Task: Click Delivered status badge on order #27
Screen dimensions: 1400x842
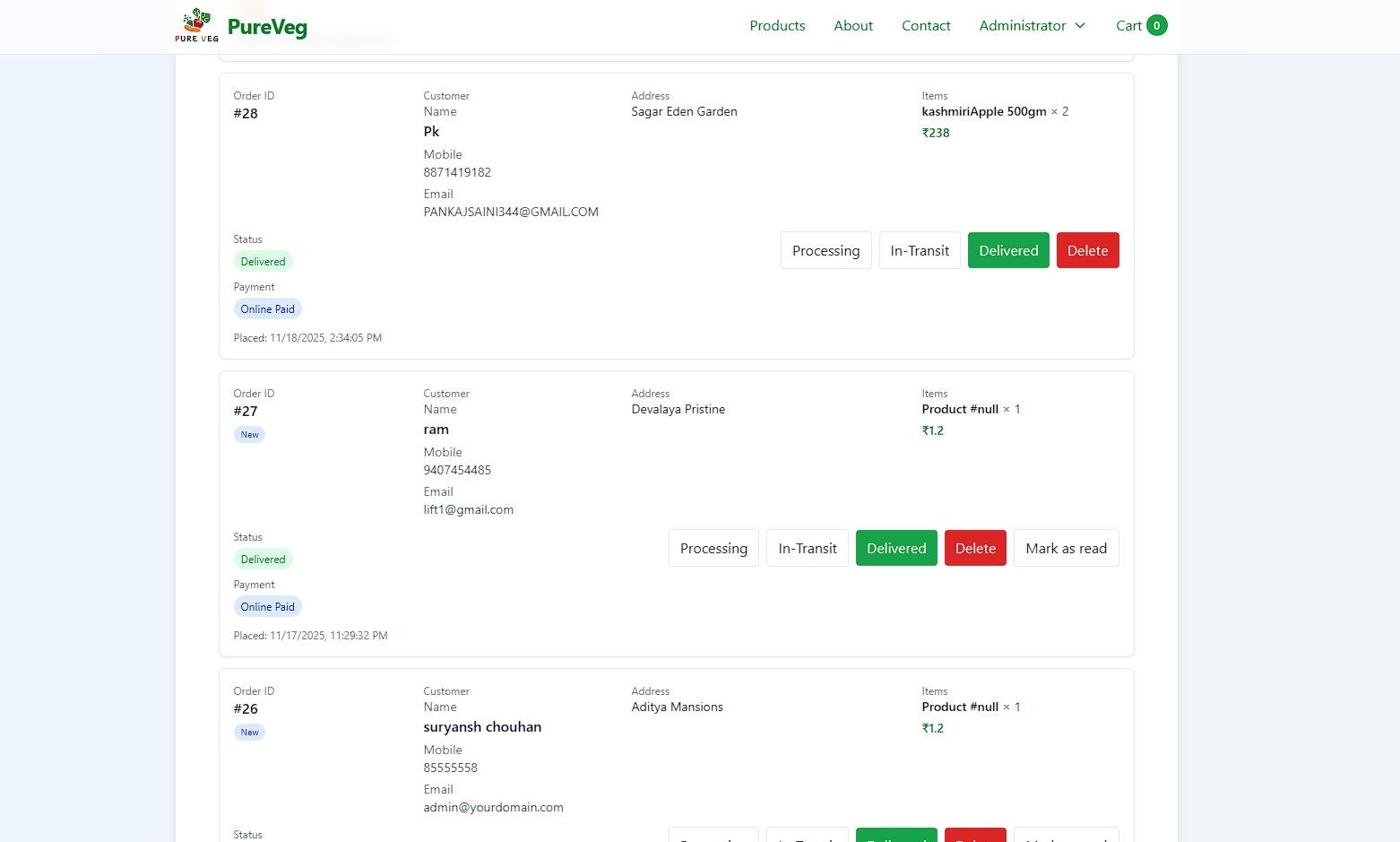Action: (263, 559)
